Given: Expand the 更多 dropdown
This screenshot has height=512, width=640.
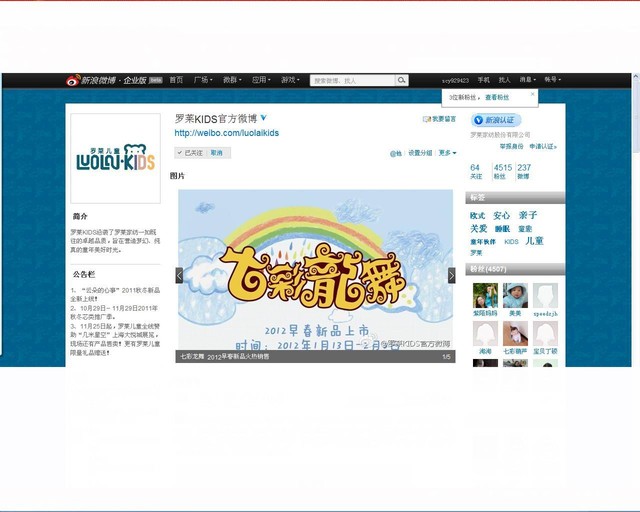Looking at the screenshot, I should pos(447,153).
